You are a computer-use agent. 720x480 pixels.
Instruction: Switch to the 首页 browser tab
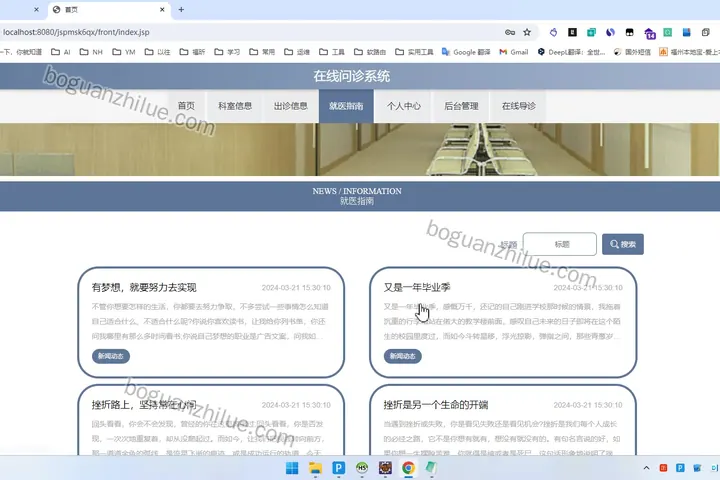(x=109, y=10)
